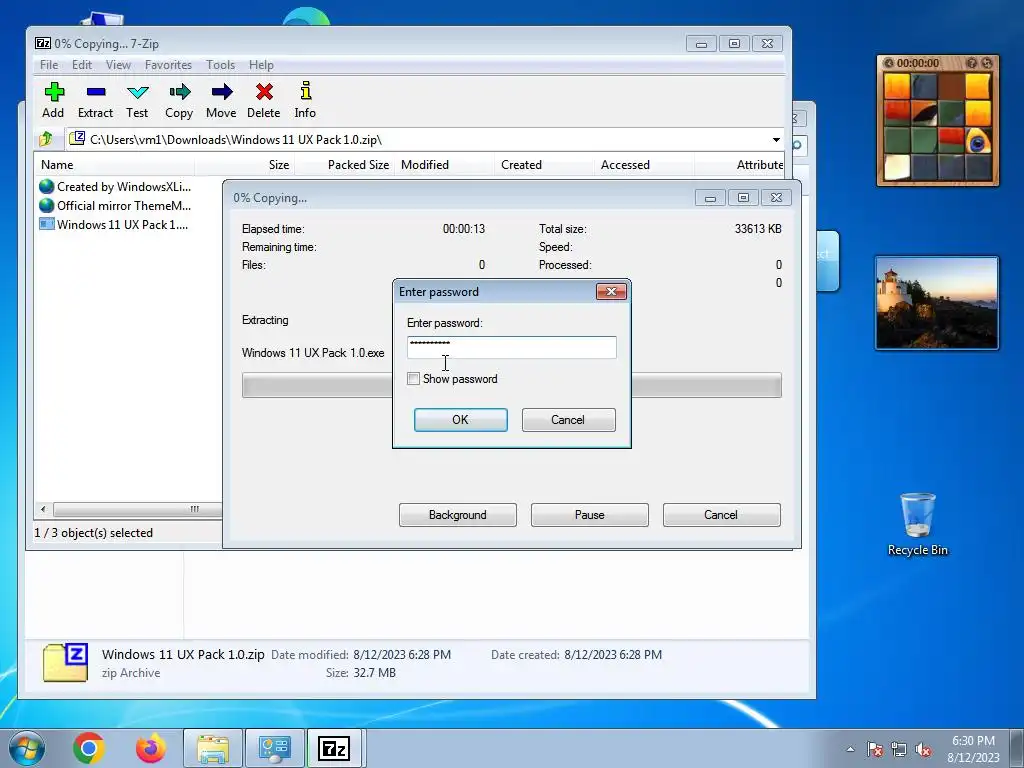Click Cancel in Enter password dialog
The image size is (1024, 768).
point(568,420)
